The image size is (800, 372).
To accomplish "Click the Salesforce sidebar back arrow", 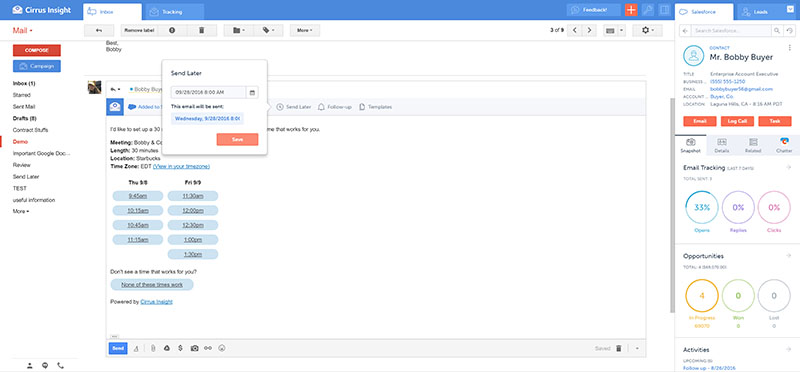I will point(685,31).
